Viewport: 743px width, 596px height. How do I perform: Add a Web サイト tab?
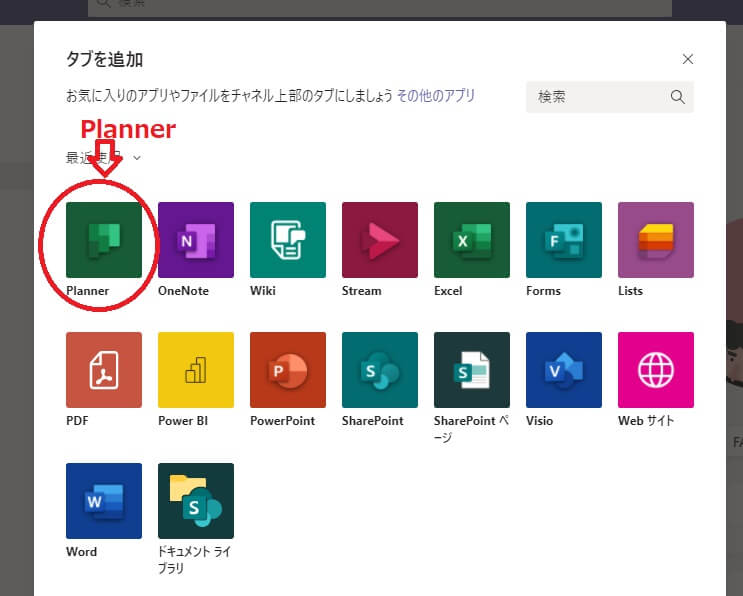tap(656, 370)
